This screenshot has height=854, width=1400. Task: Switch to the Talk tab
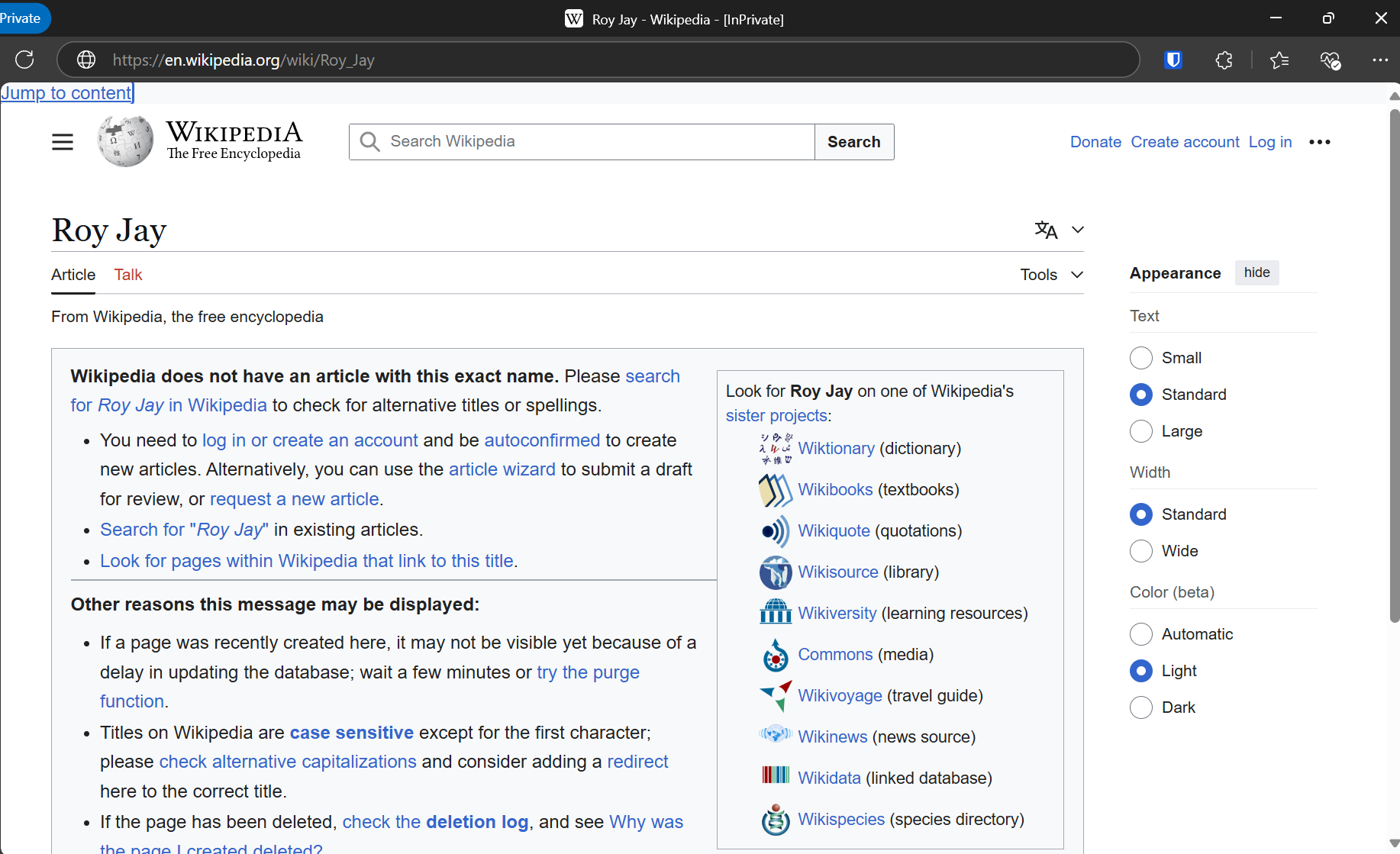tap(128, 275)
